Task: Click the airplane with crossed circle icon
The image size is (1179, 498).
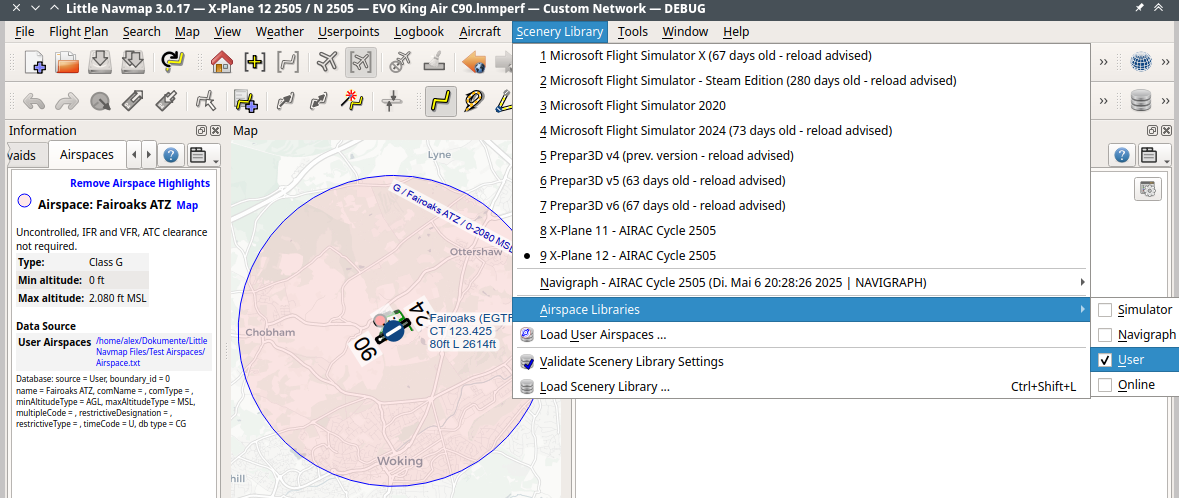Action: pyautogui.click(x=400, y=62)
